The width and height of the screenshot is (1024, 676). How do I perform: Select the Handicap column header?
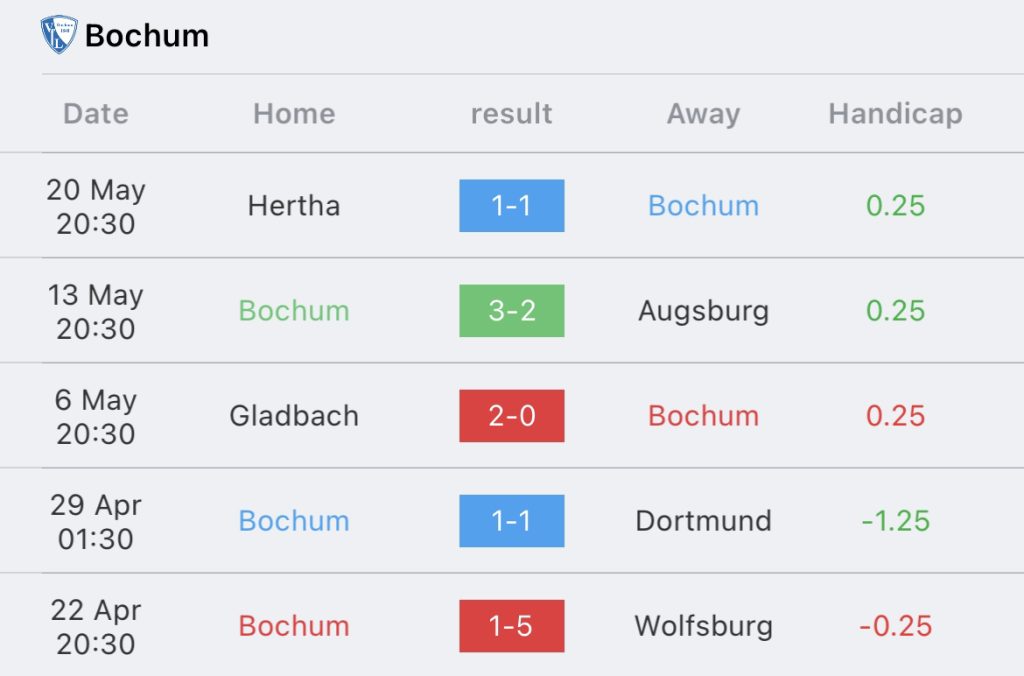(895, 114)
